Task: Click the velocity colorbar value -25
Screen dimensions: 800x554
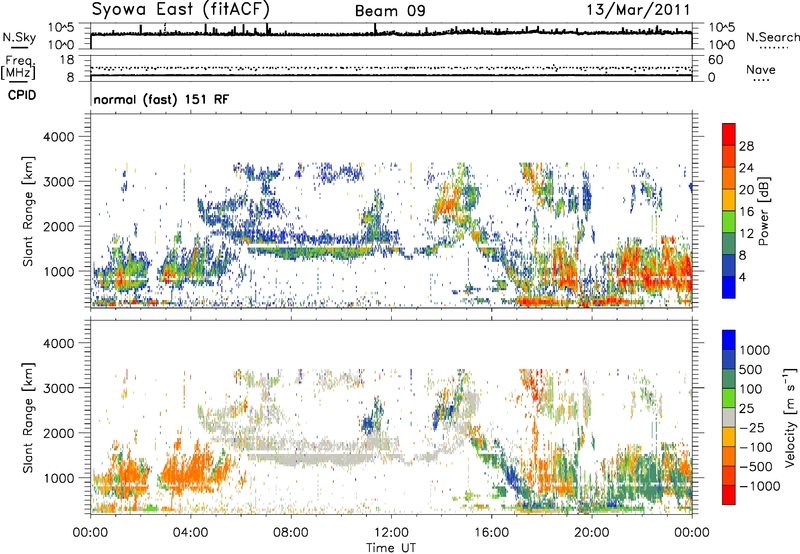Action: pyautogui.click(x=753, y=428)
